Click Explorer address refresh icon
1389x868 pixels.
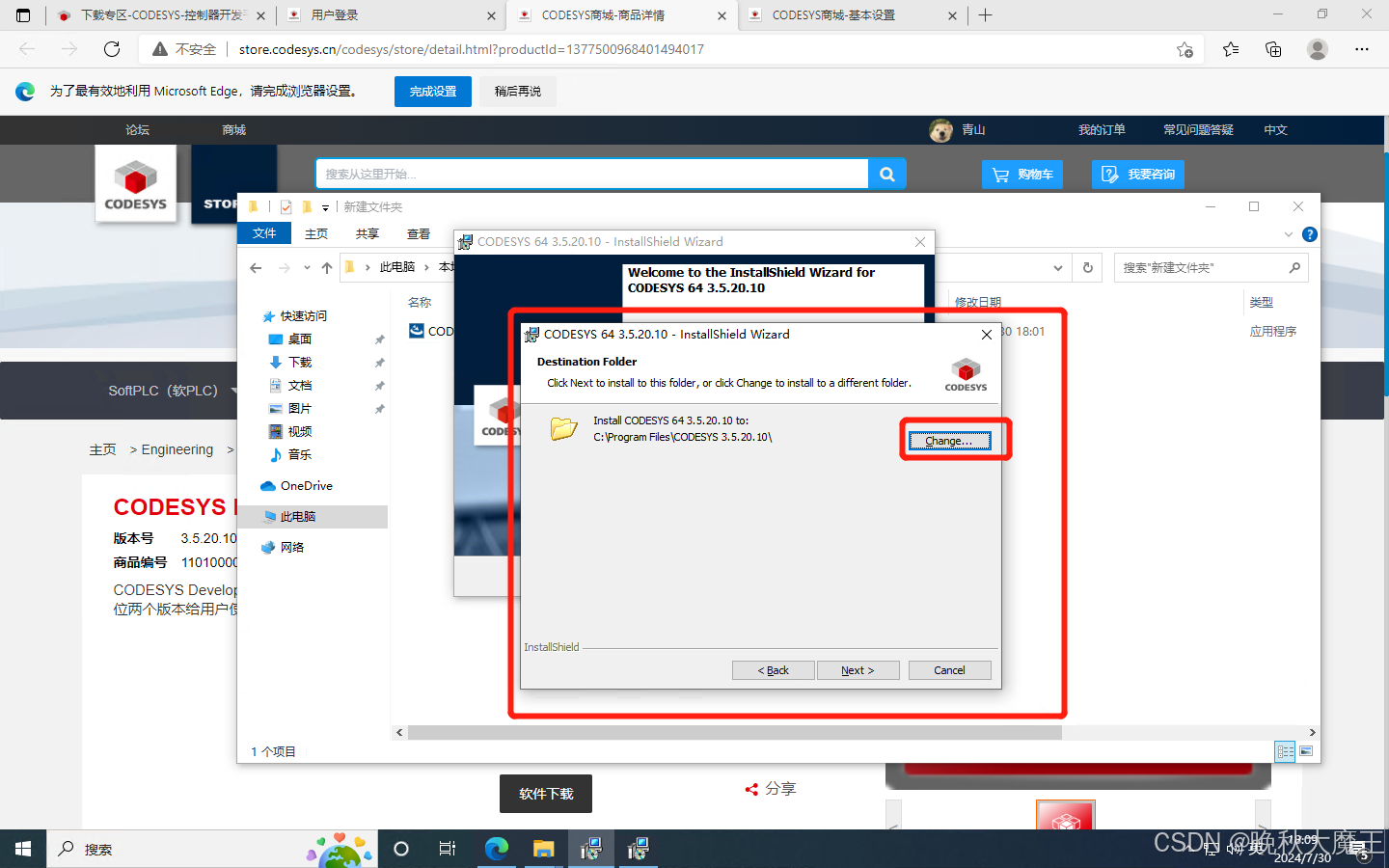point(1088,268)
